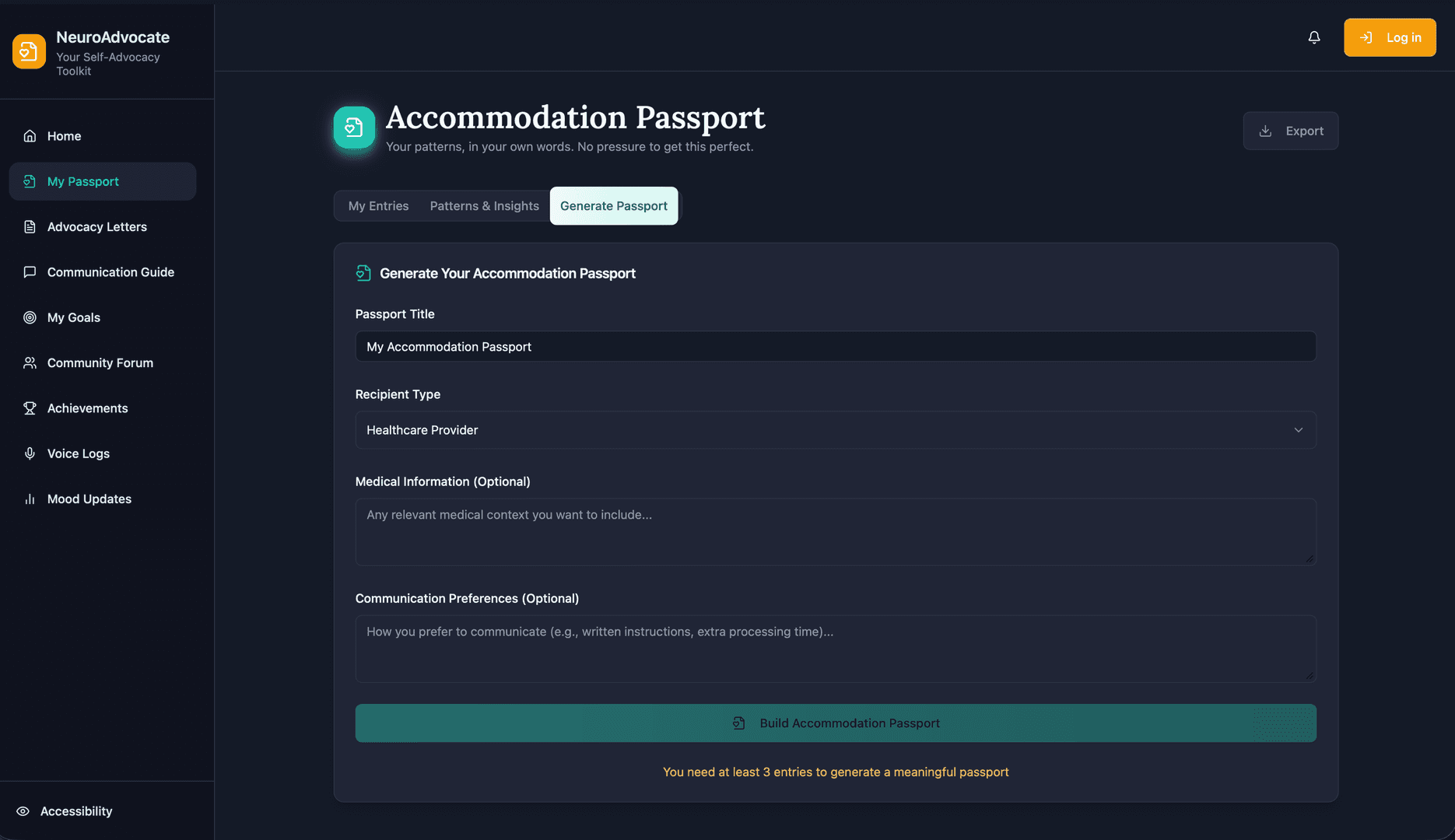Select the Generate Passport tab
1455x840 pixels.
pos(614,206)
